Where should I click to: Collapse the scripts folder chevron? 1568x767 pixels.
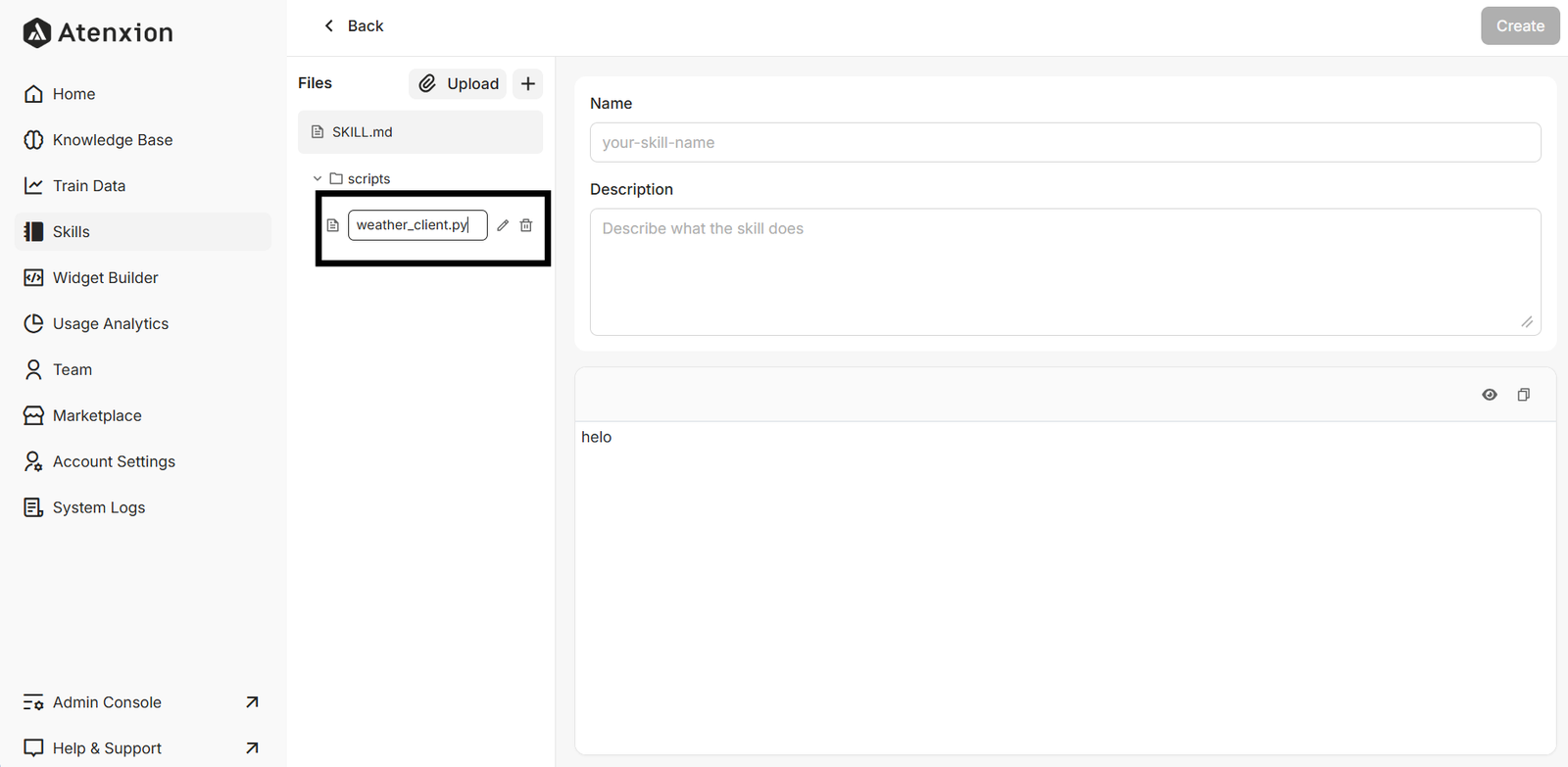318,179
